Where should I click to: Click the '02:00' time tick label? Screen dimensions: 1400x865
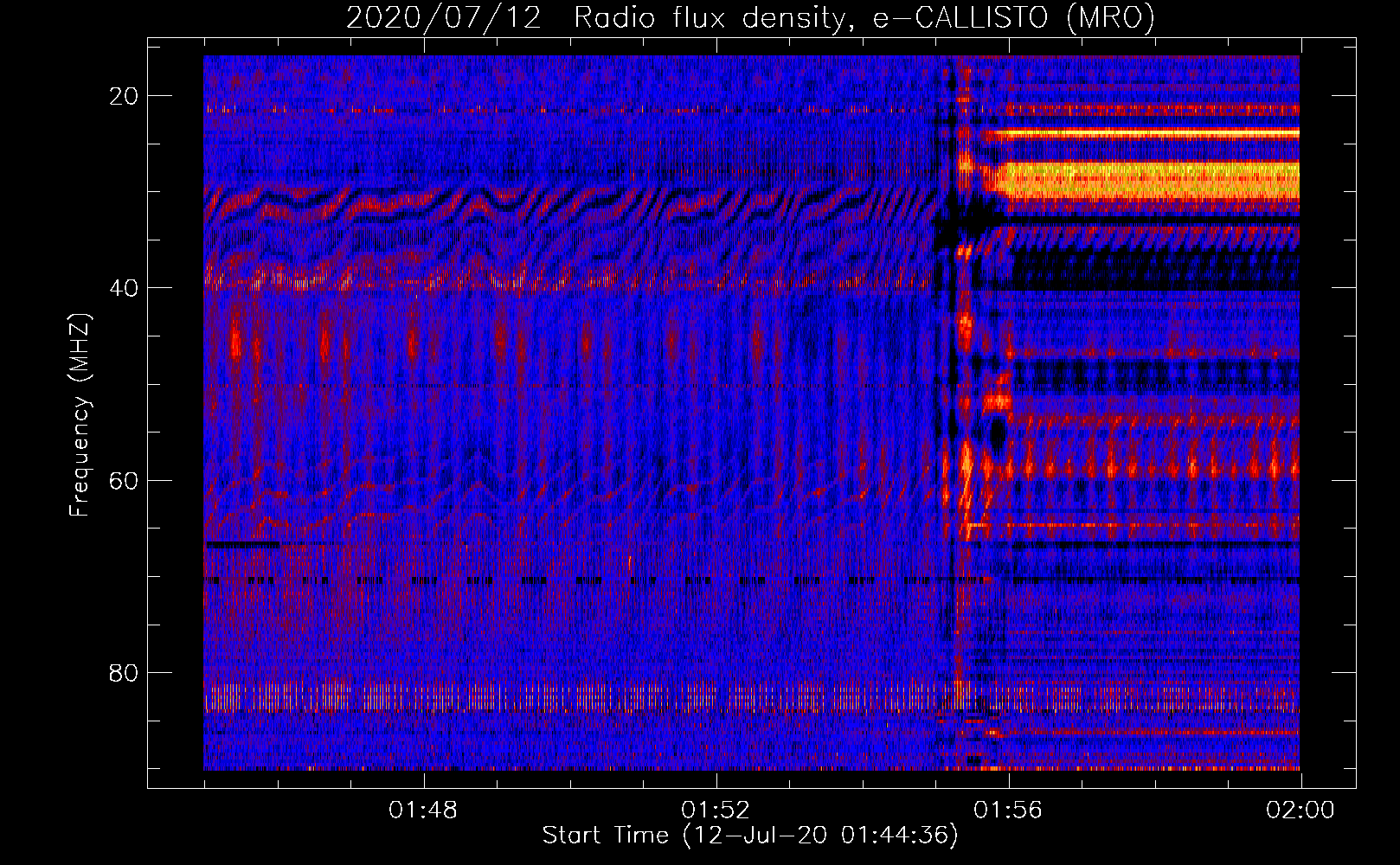tap(1300, 811)
